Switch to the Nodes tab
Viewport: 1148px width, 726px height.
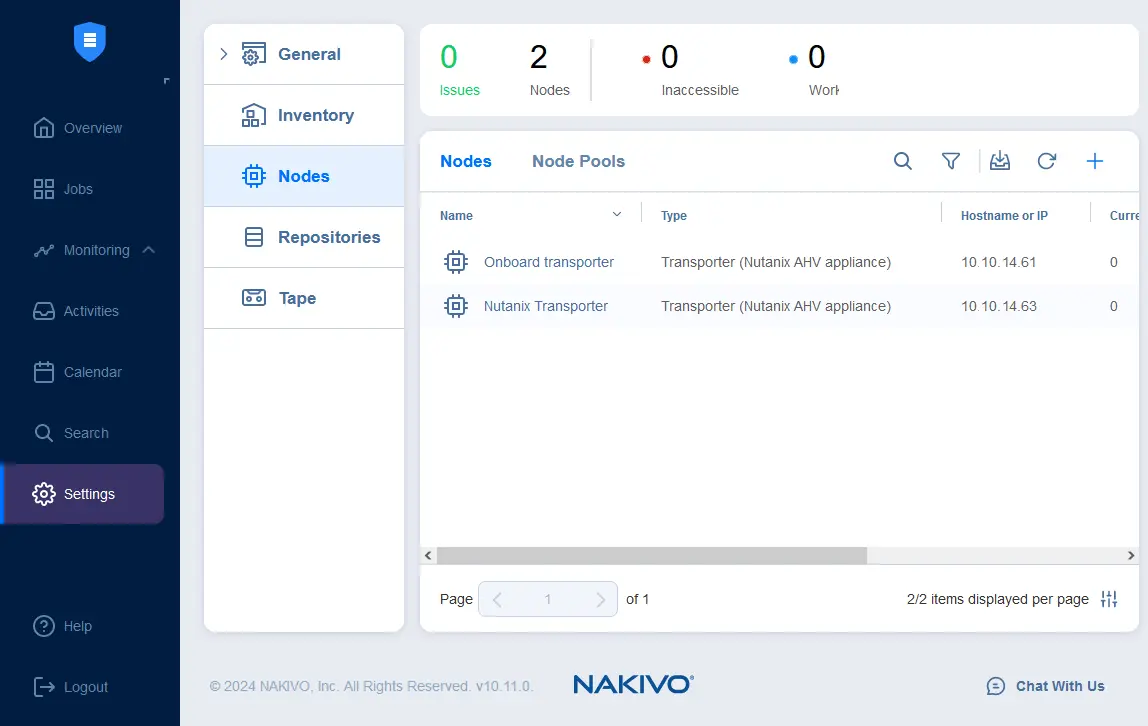coord(466,162)
